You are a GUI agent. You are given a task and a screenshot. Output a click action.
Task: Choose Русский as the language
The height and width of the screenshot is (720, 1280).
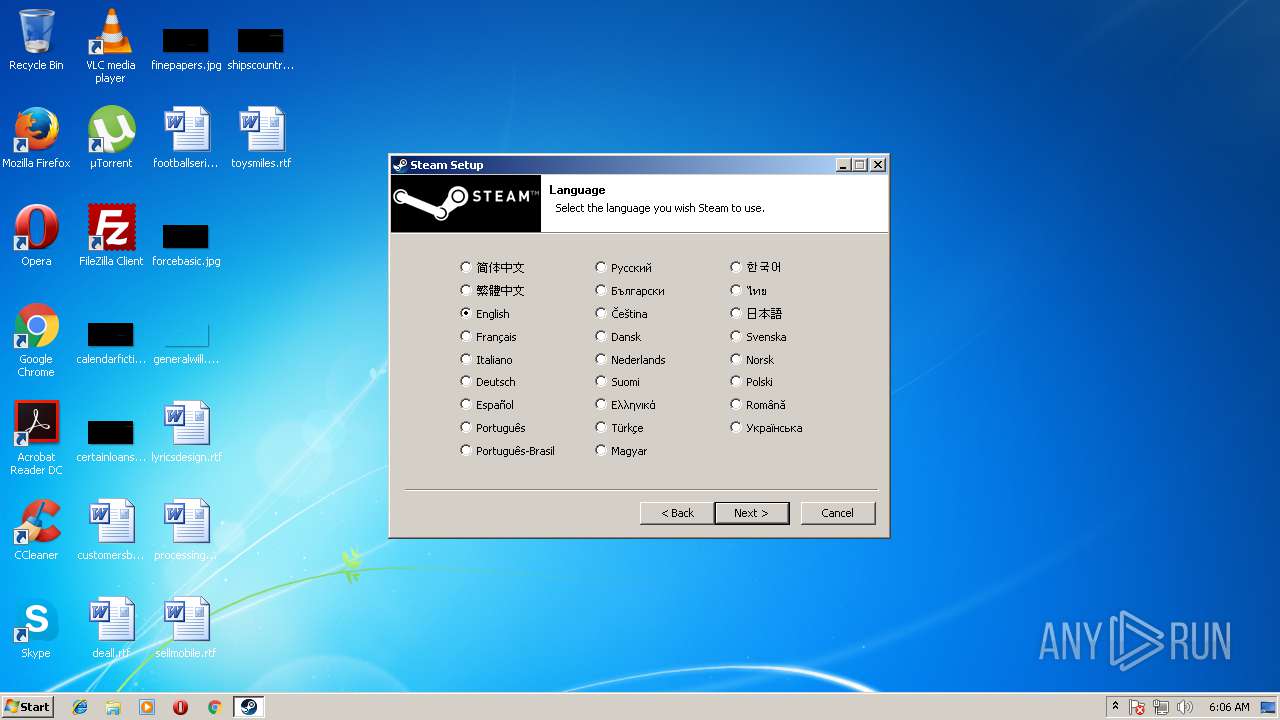tap(624, 267)
